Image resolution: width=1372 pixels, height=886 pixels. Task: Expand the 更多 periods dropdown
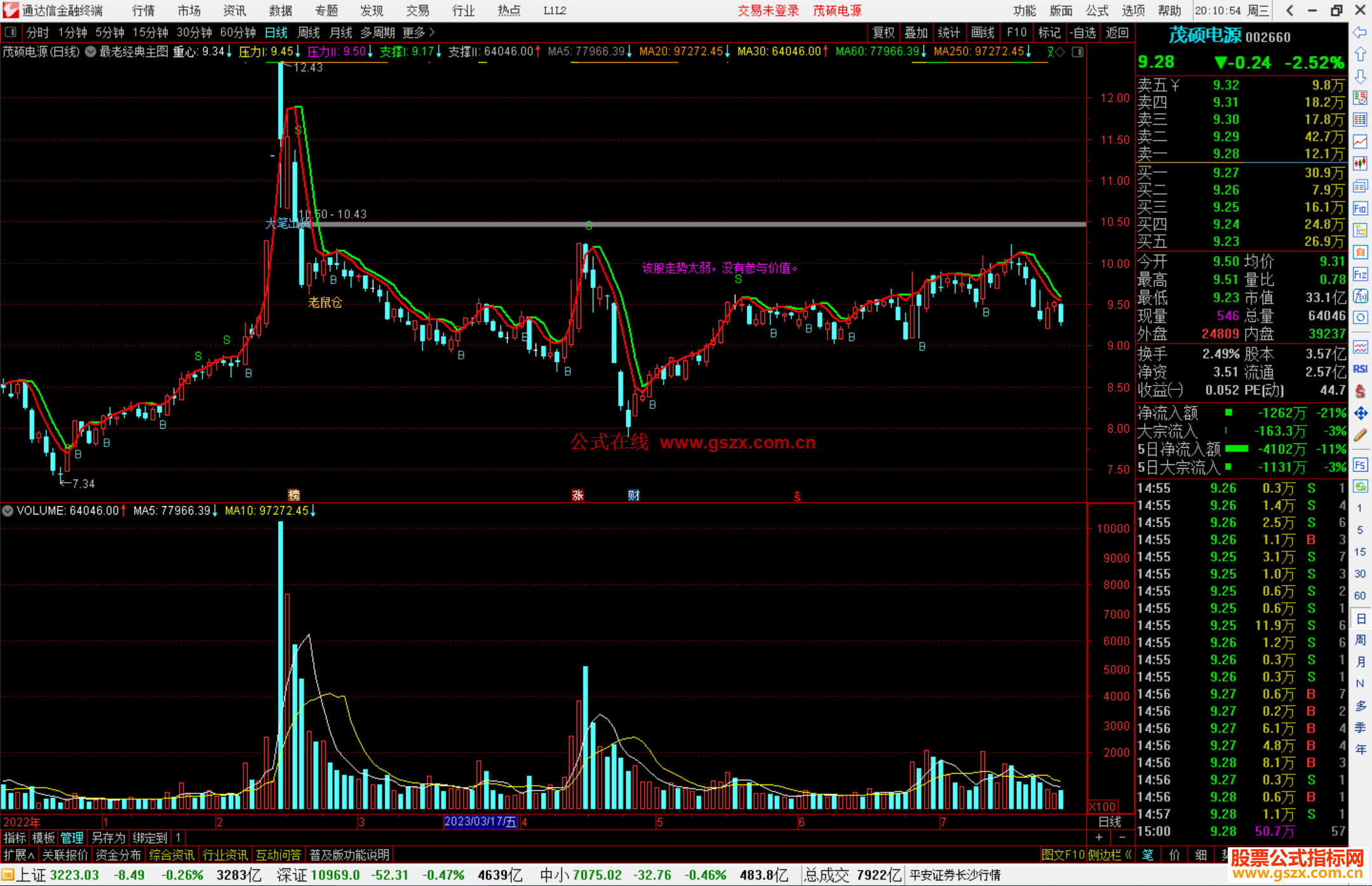pyautogui.click(x=418, y=32)
